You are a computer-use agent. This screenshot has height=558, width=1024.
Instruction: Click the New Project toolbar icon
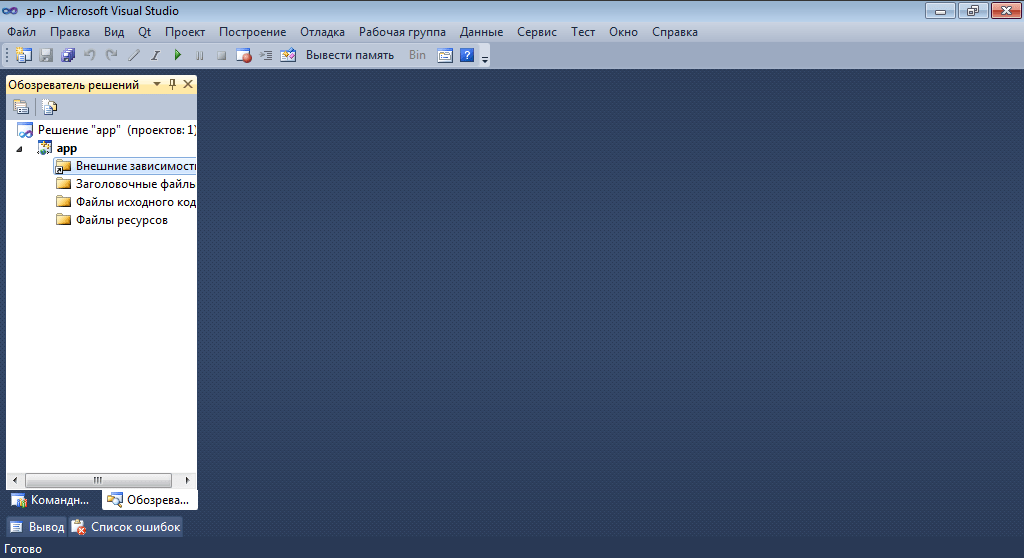[x=24, y=56]
